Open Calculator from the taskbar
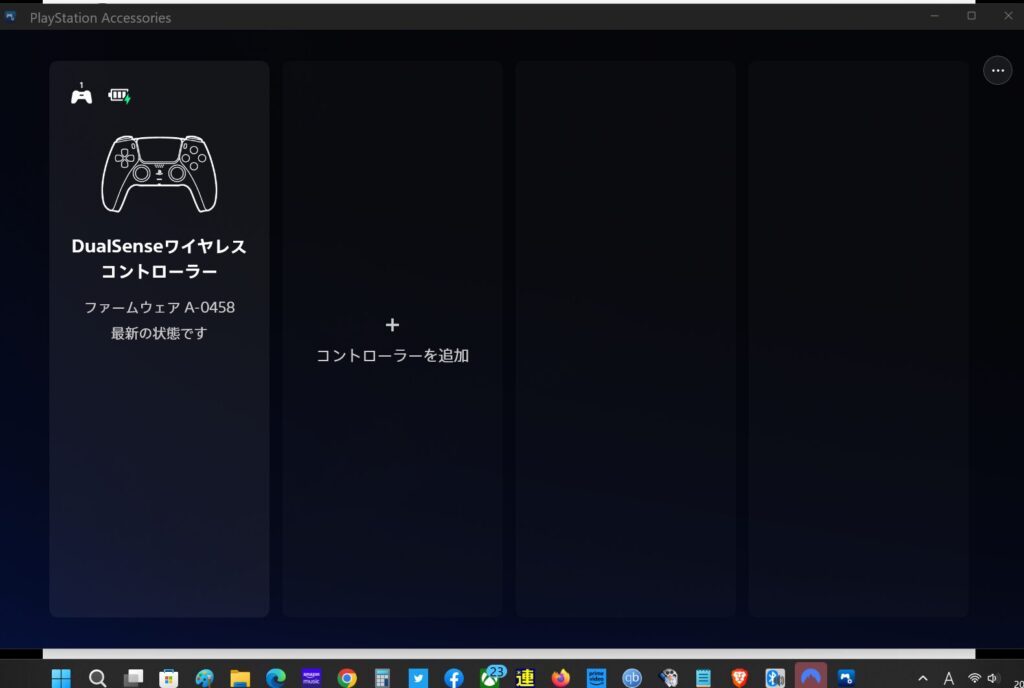 (x=382, y=678)
